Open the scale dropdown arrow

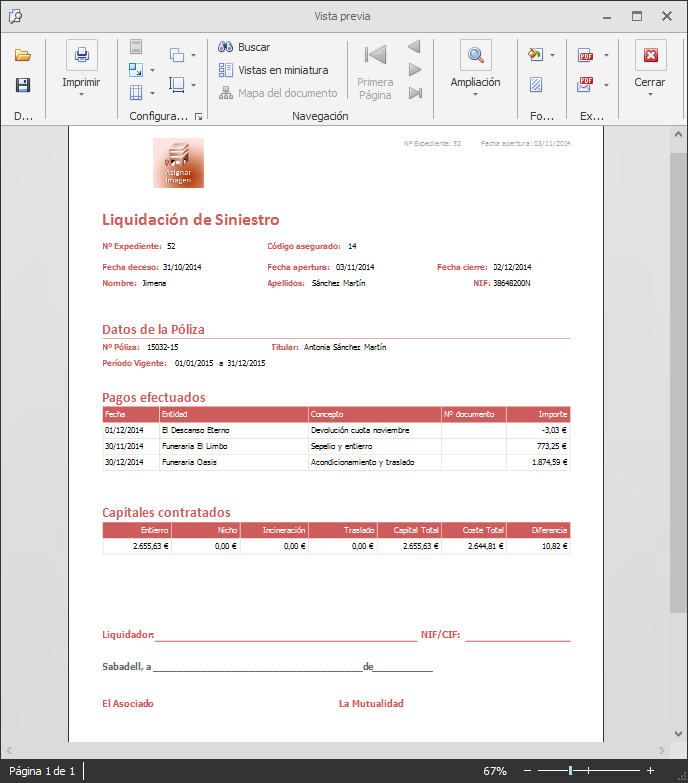pos(152,70)
